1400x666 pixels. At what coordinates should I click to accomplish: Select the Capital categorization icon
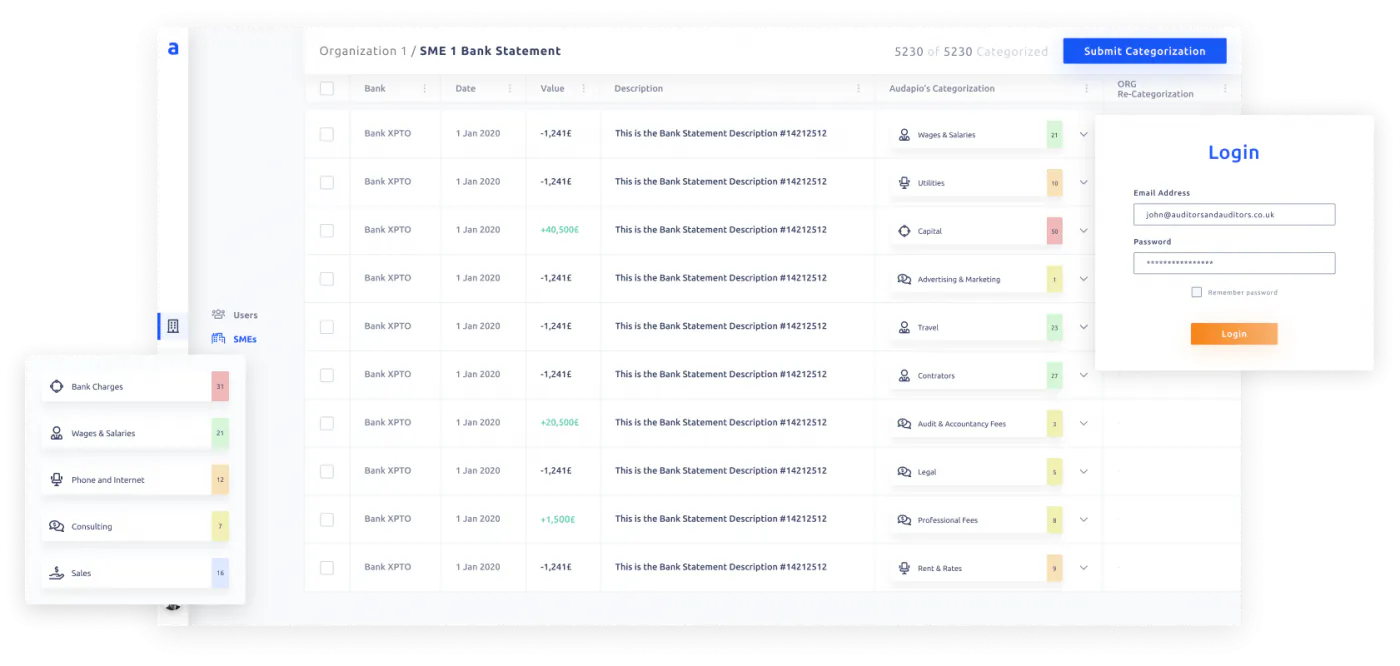point(905,230)
